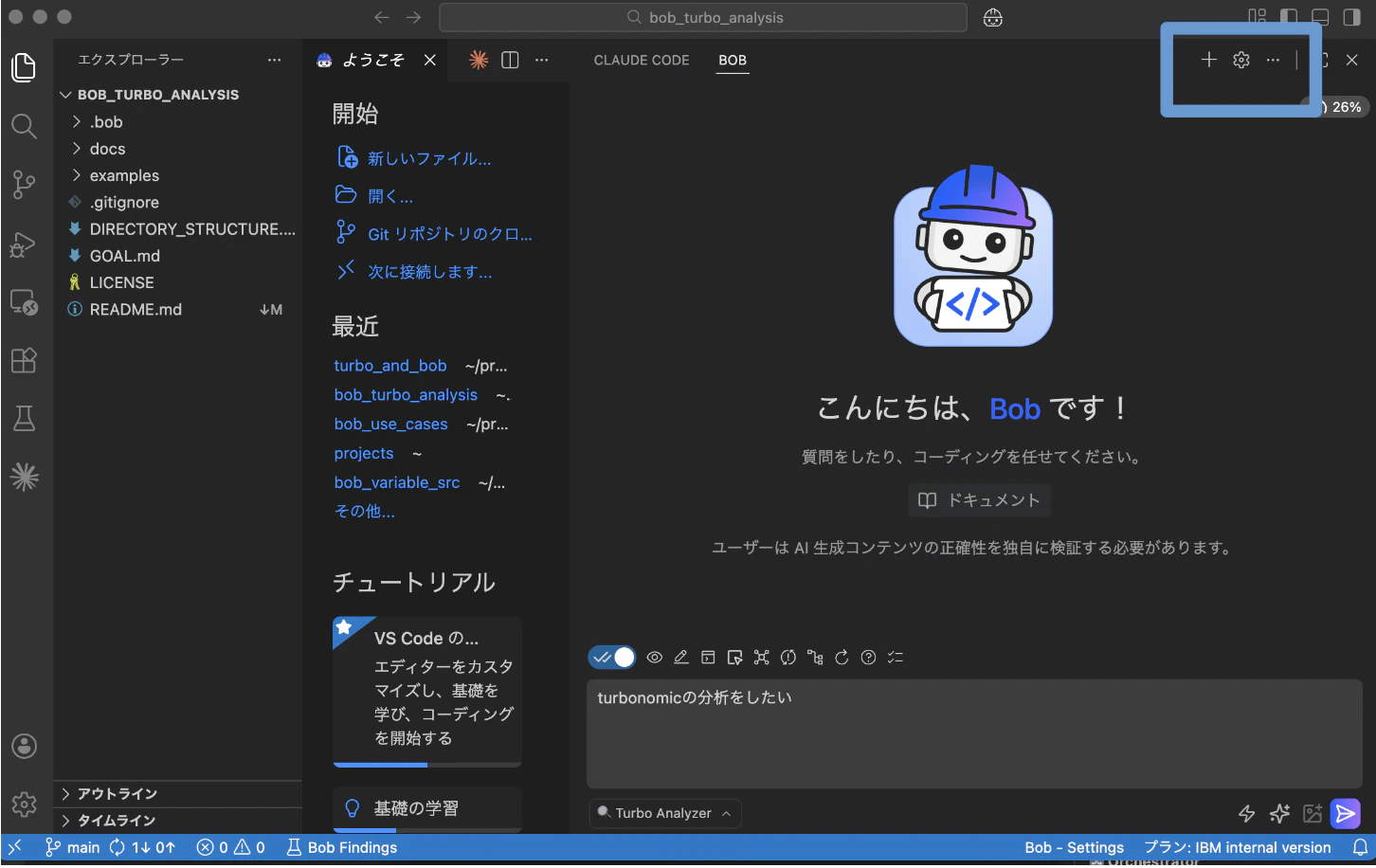Toggle the pencil edit-approval icon
Image resolution: width=1376 pixels, height=868 pixels.
click(681, 657)
